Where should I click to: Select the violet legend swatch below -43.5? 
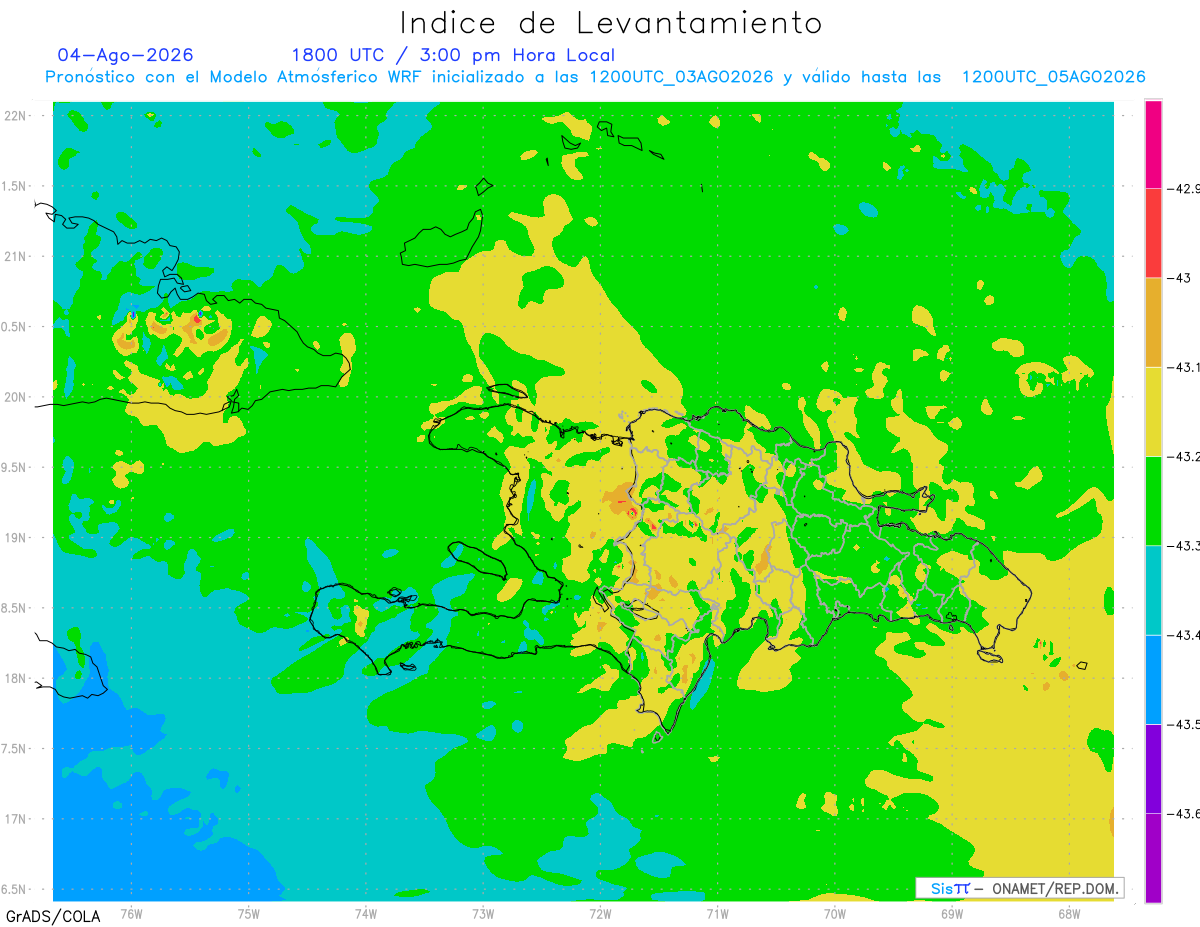pyautogui.click(x=1153, y=769)
